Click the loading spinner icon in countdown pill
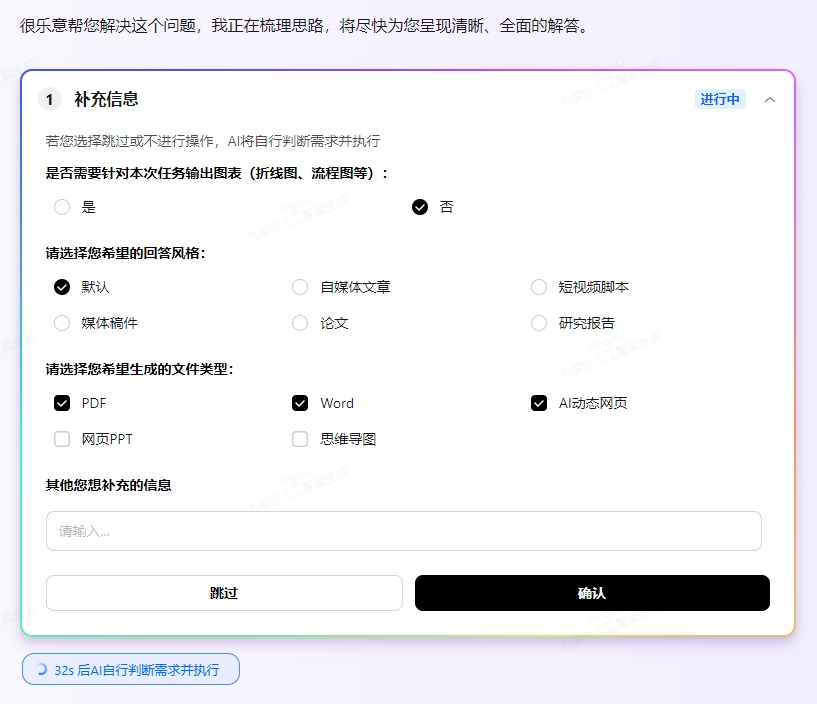This screenshot has width=817, height=704. [x=41, y=669]
